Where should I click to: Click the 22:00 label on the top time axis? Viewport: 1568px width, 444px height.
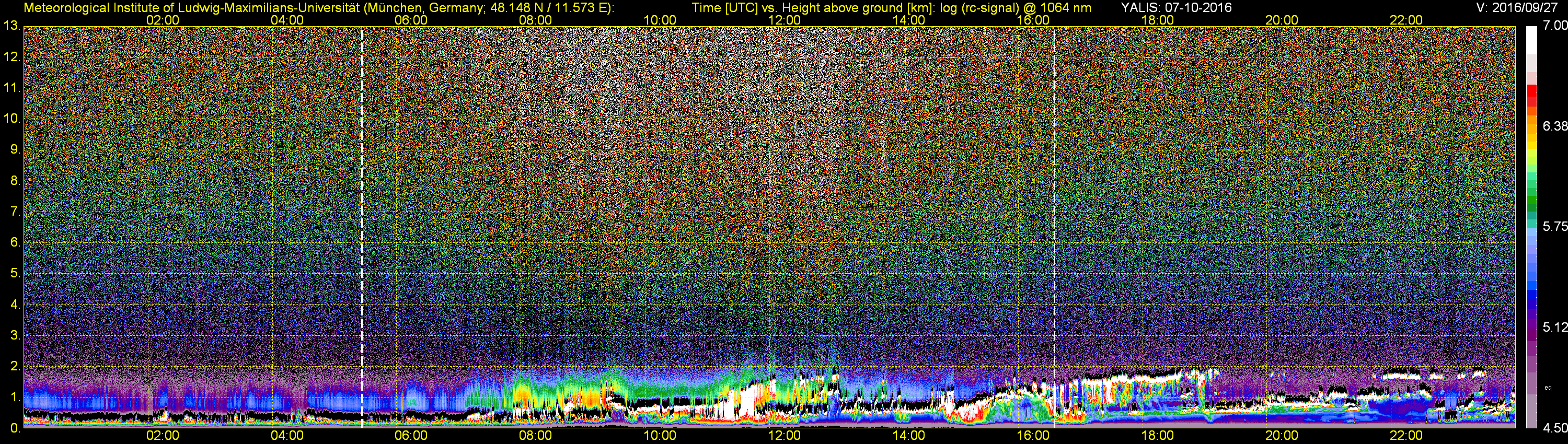point(1406,20)
